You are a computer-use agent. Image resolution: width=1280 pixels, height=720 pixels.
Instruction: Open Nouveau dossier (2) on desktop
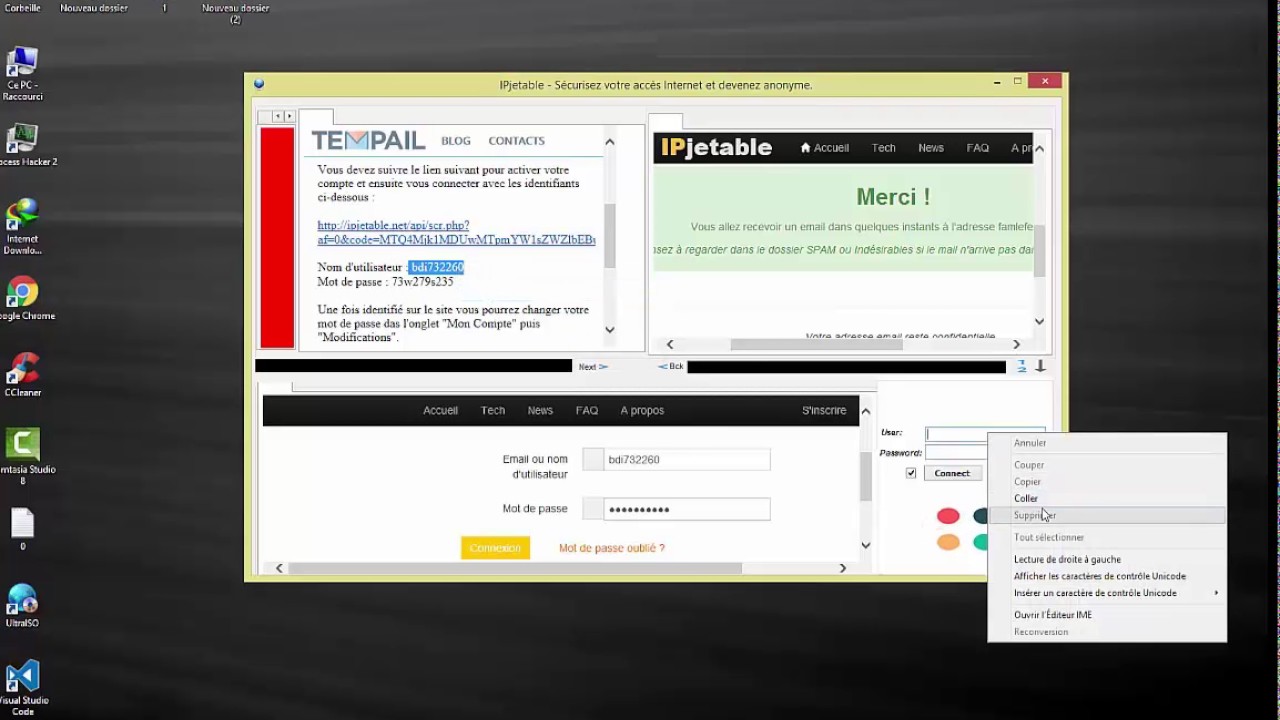tap(235, 13)
